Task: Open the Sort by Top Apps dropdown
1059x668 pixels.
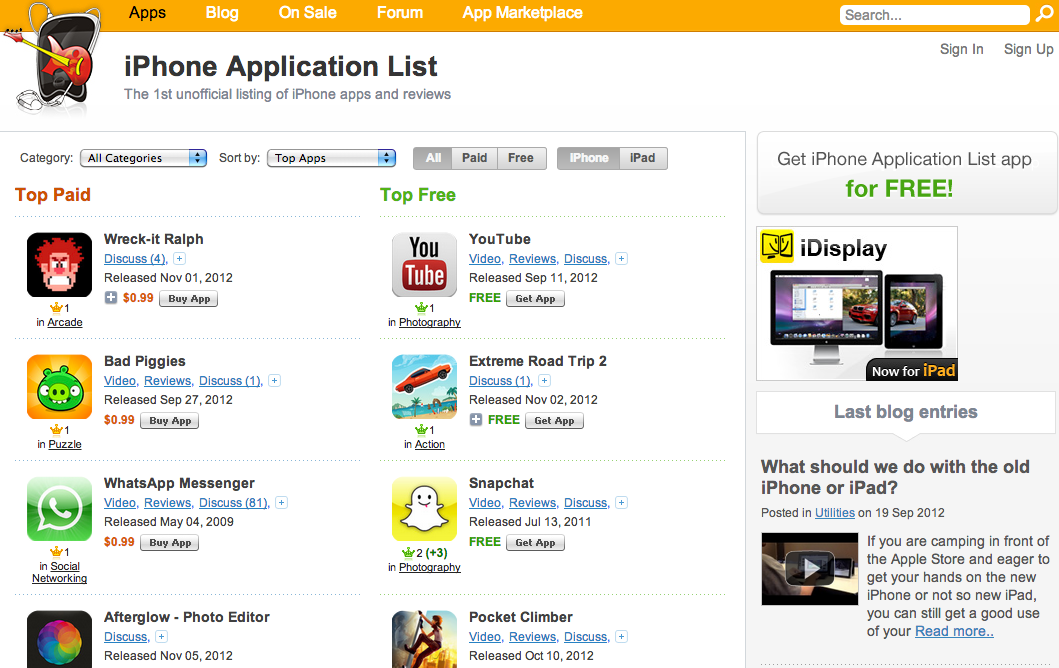Action: pos(331,158)
